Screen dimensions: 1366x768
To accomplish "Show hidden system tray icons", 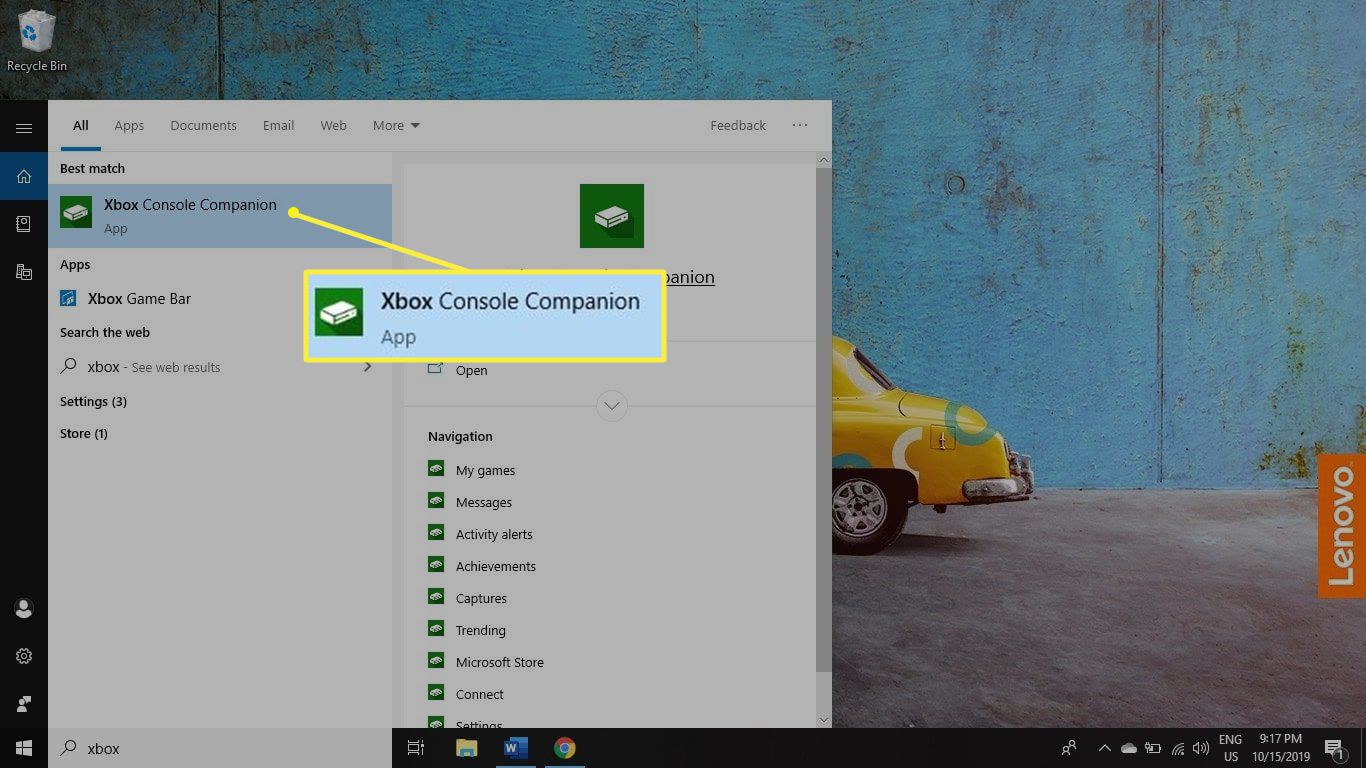I will [x=1105, y=748].
